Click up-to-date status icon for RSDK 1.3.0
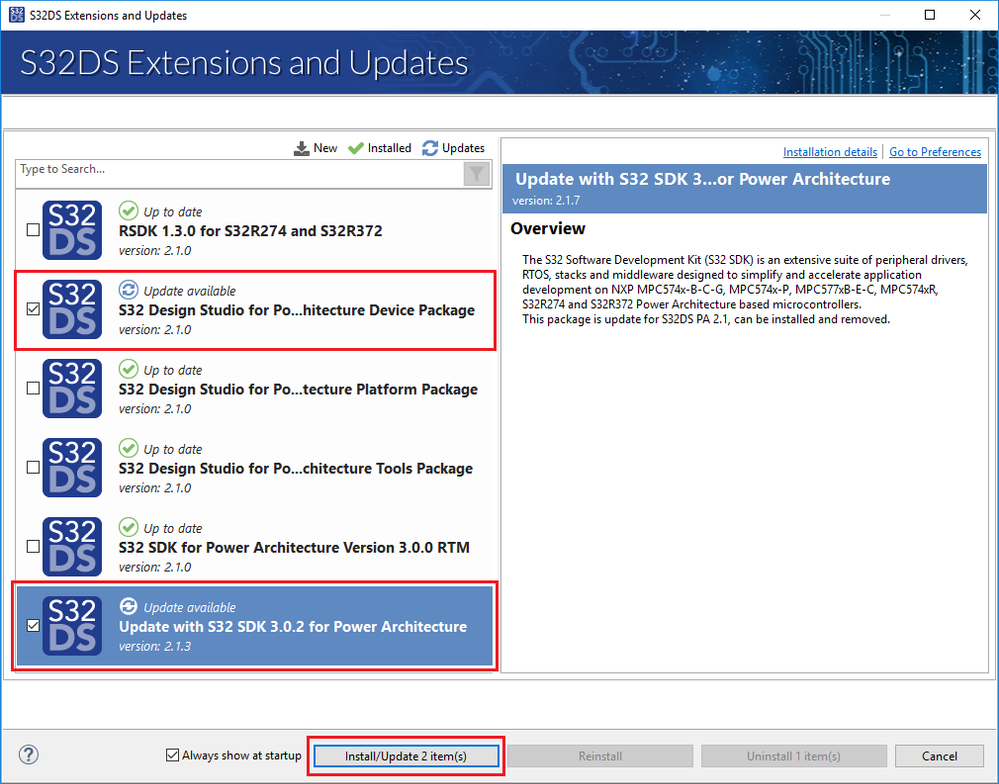The height and width of the screenshot is (784, 999). [128, 210]
